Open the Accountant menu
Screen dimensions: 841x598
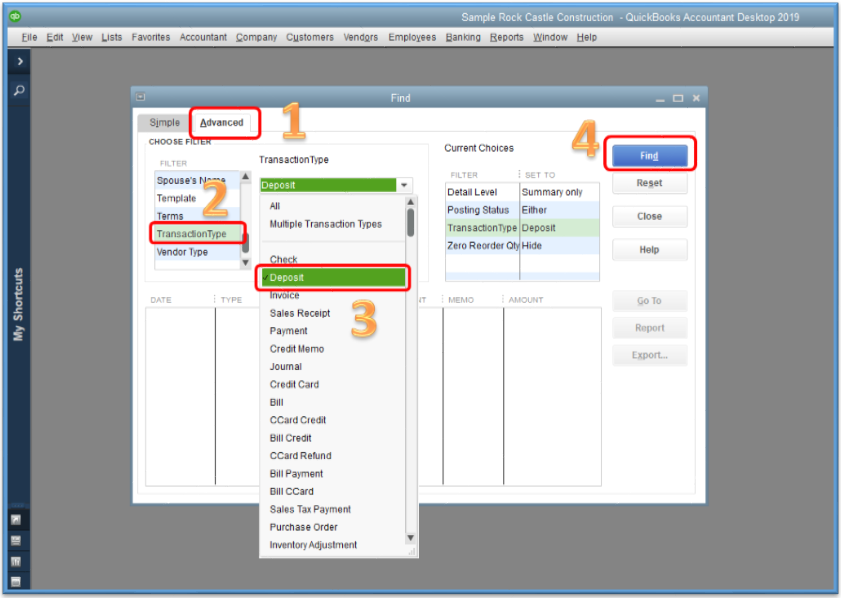click(203, 37)
